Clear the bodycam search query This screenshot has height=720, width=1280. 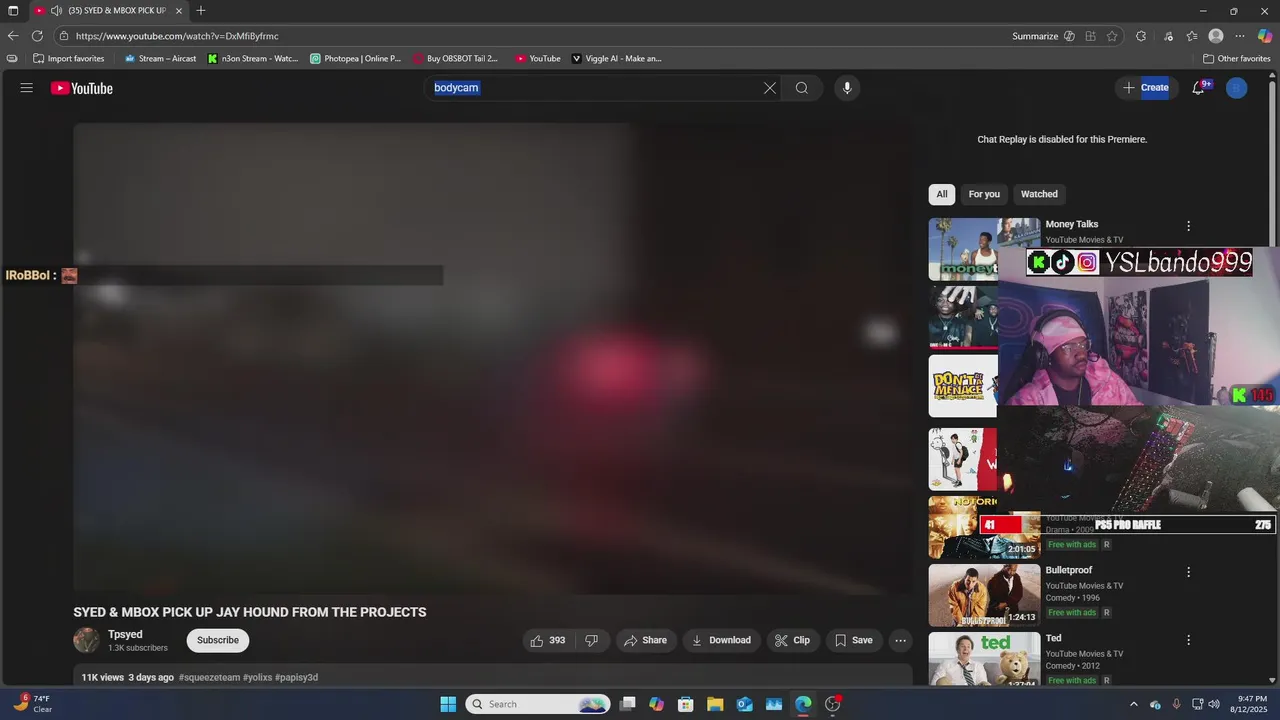[x=770, y=88]
